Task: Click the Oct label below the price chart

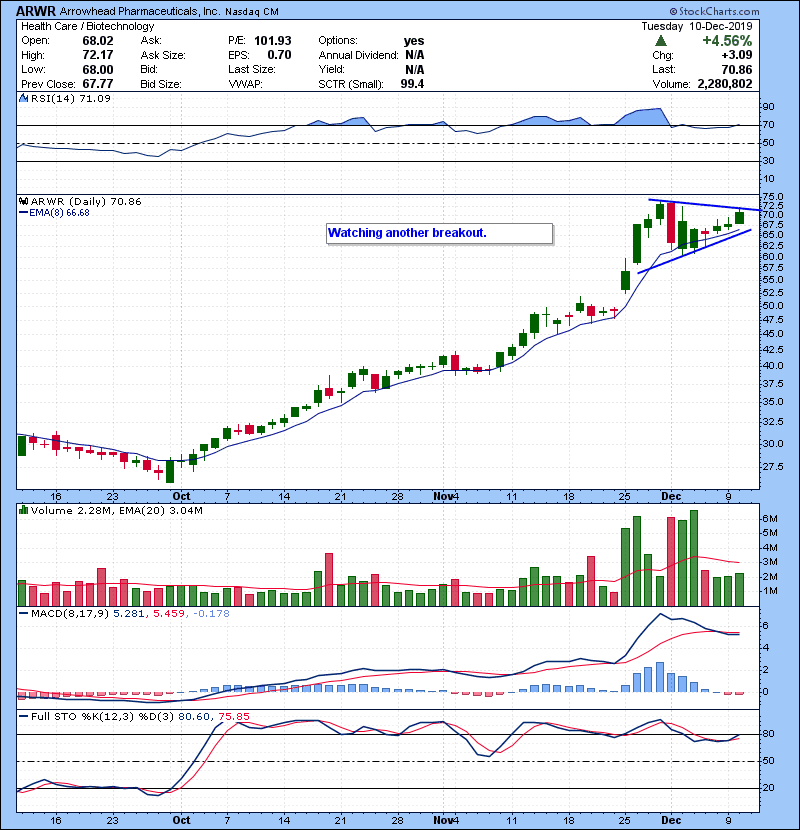Action: (x=182, y=495)
